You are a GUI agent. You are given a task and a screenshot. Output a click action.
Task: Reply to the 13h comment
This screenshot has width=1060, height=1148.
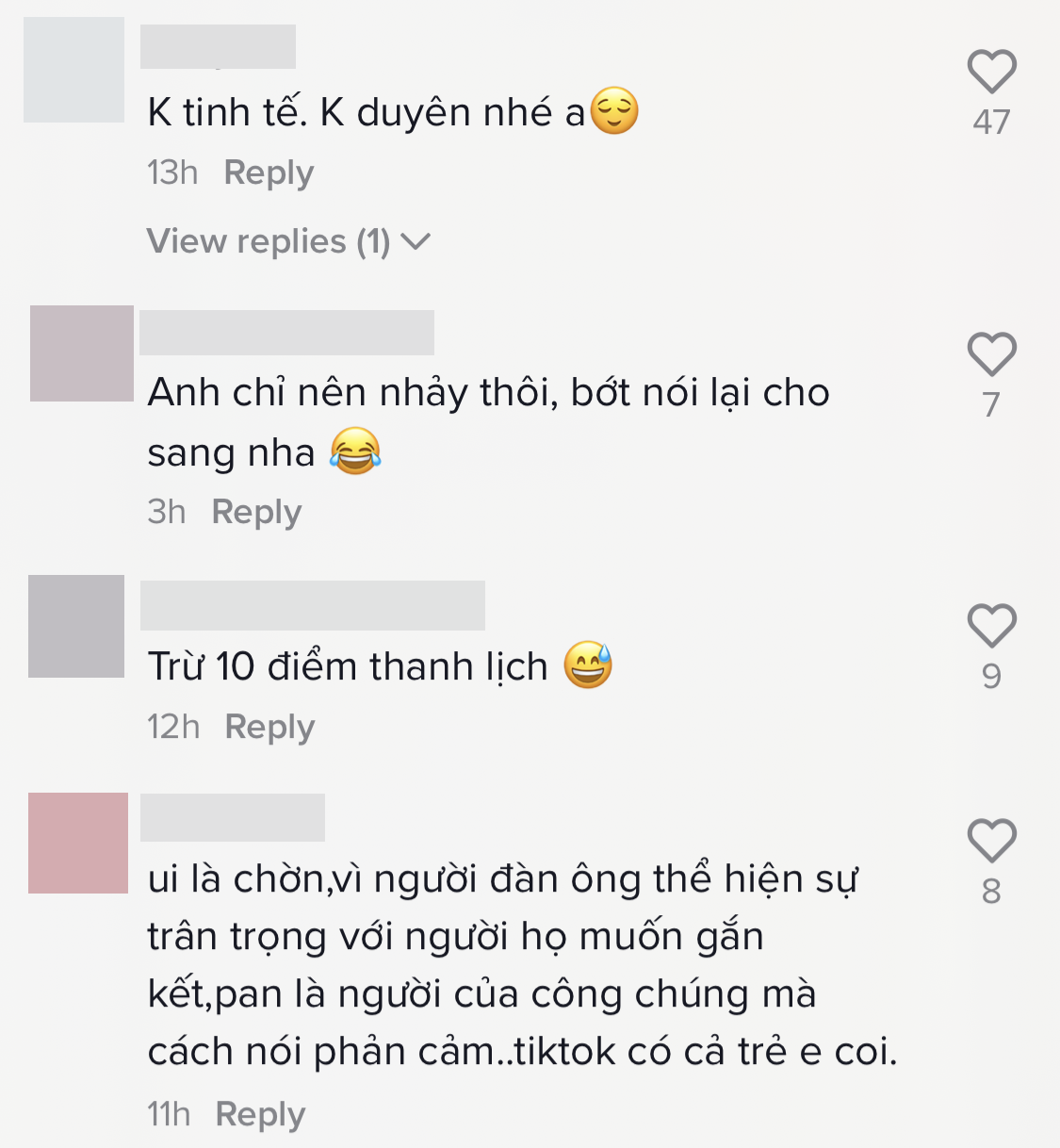click(x=269, y=173)
